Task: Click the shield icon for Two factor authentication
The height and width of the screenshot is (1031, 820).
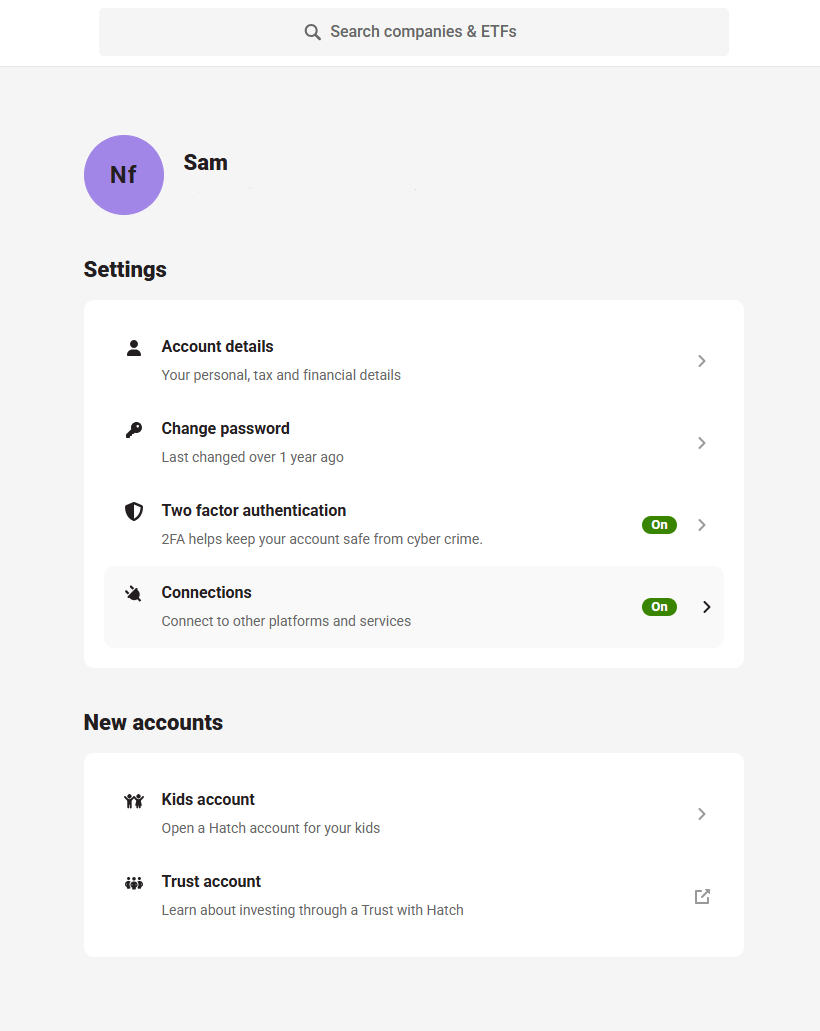Action: [134, 511]
